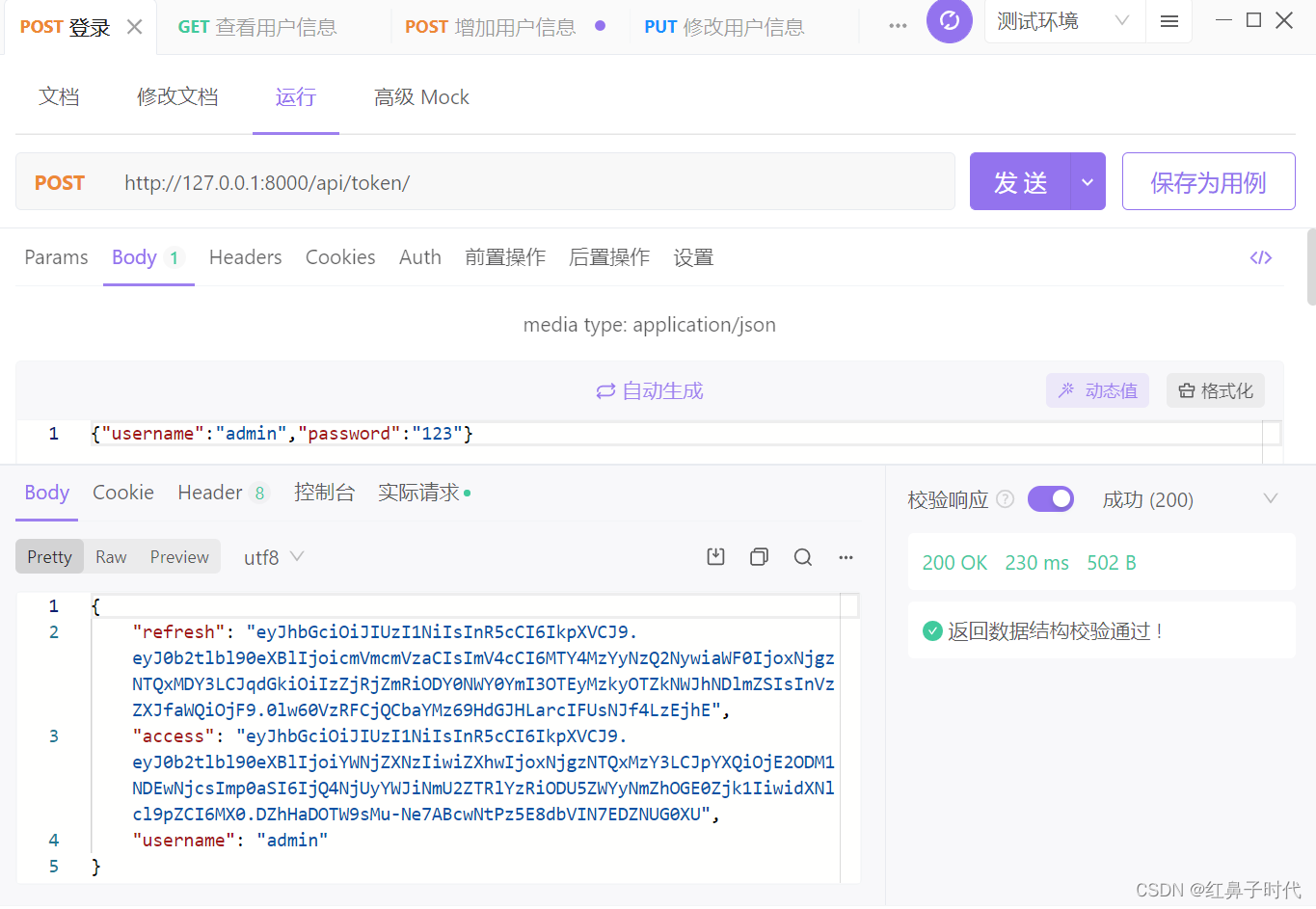Click the 发送 send button

click(1020, 181)
